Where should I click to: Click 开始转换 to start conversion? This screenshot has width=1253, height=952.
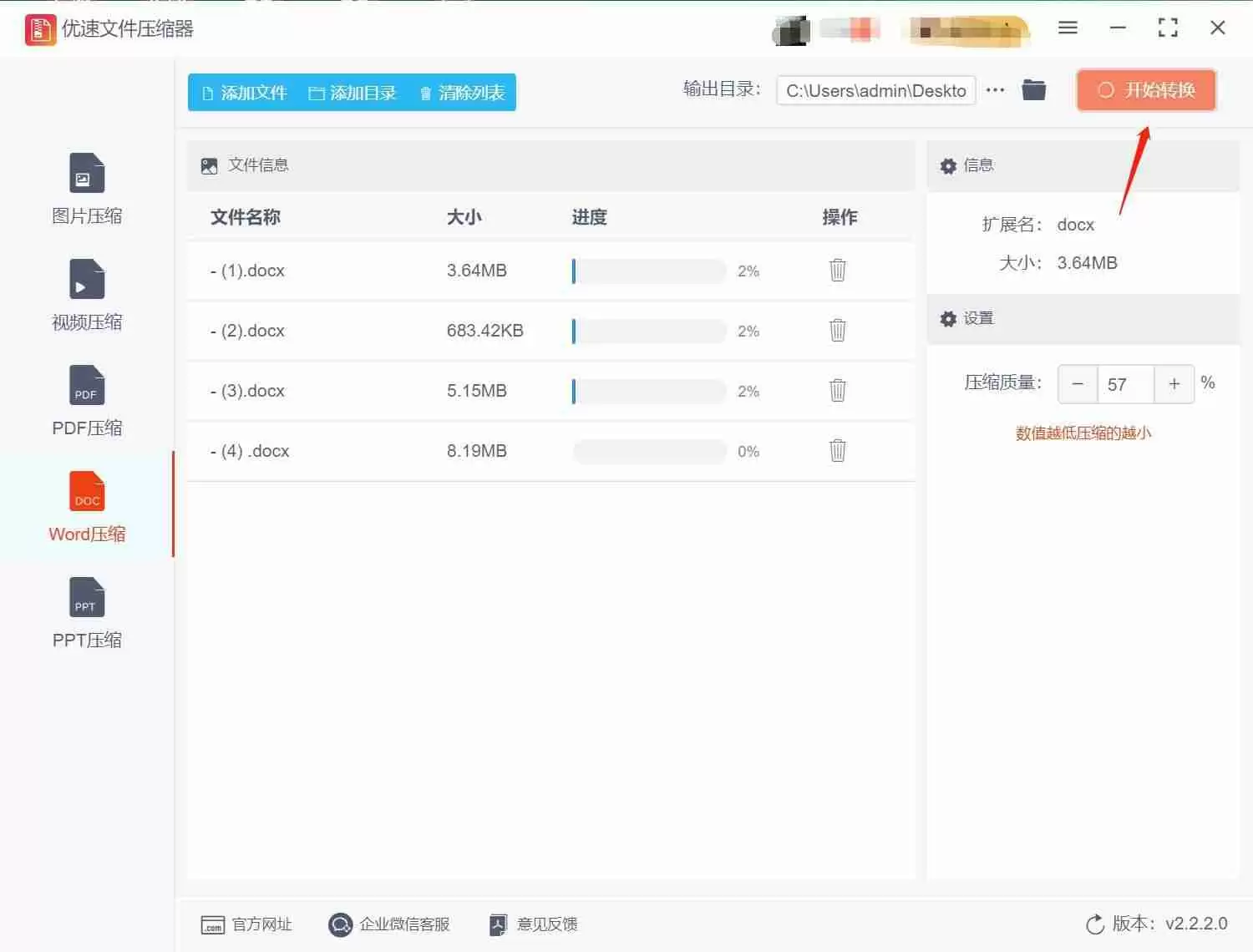click(x=1145, y=90)
